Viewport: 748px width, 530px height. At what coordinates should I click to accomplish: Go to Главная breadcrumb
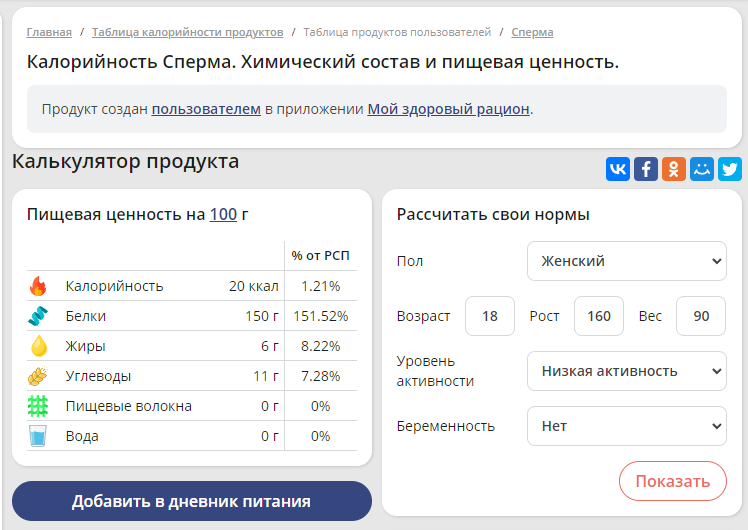pyautogui.click(x=49, y=32)
